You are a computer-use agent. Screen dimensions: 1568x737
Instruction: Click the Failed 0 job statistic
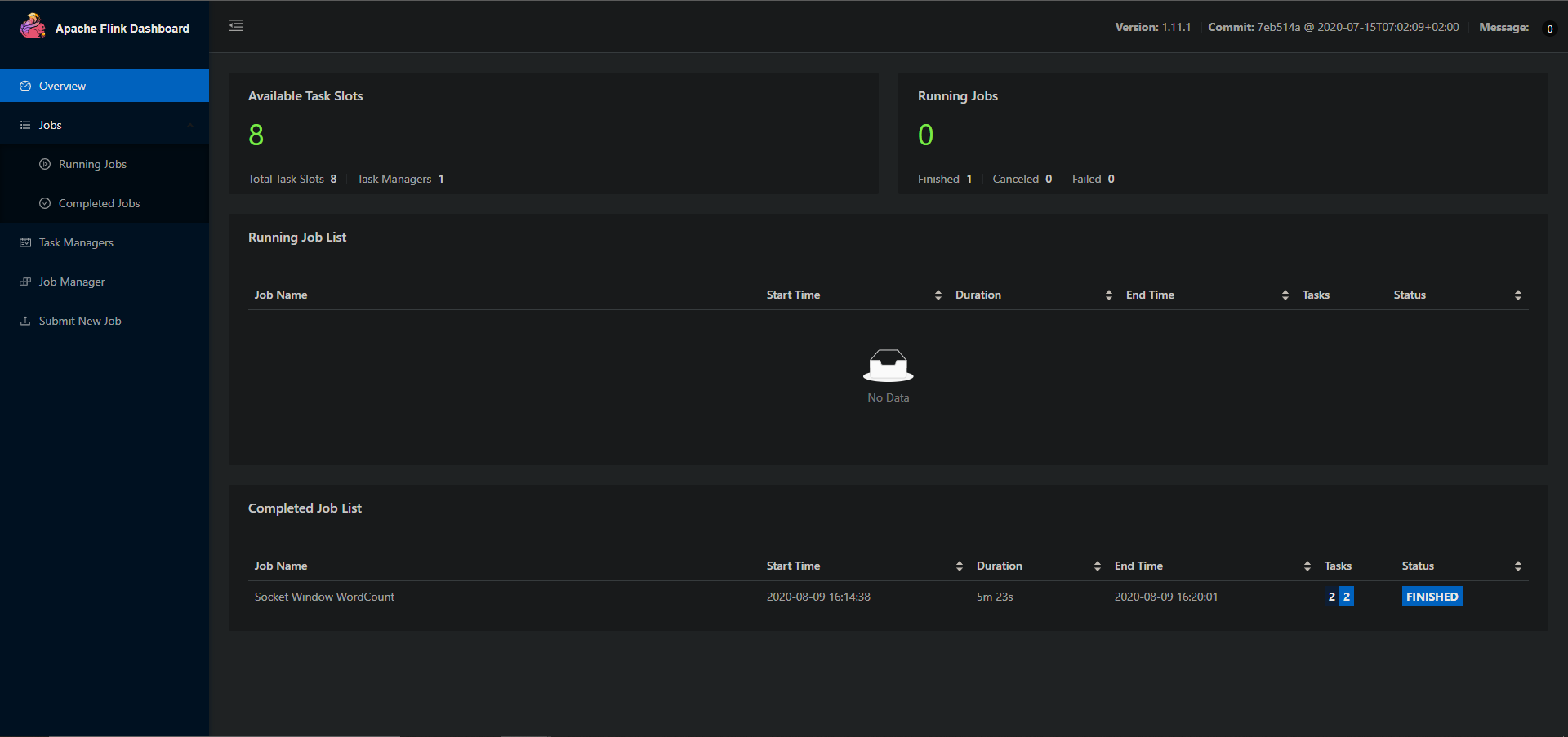coord(1094,179)
